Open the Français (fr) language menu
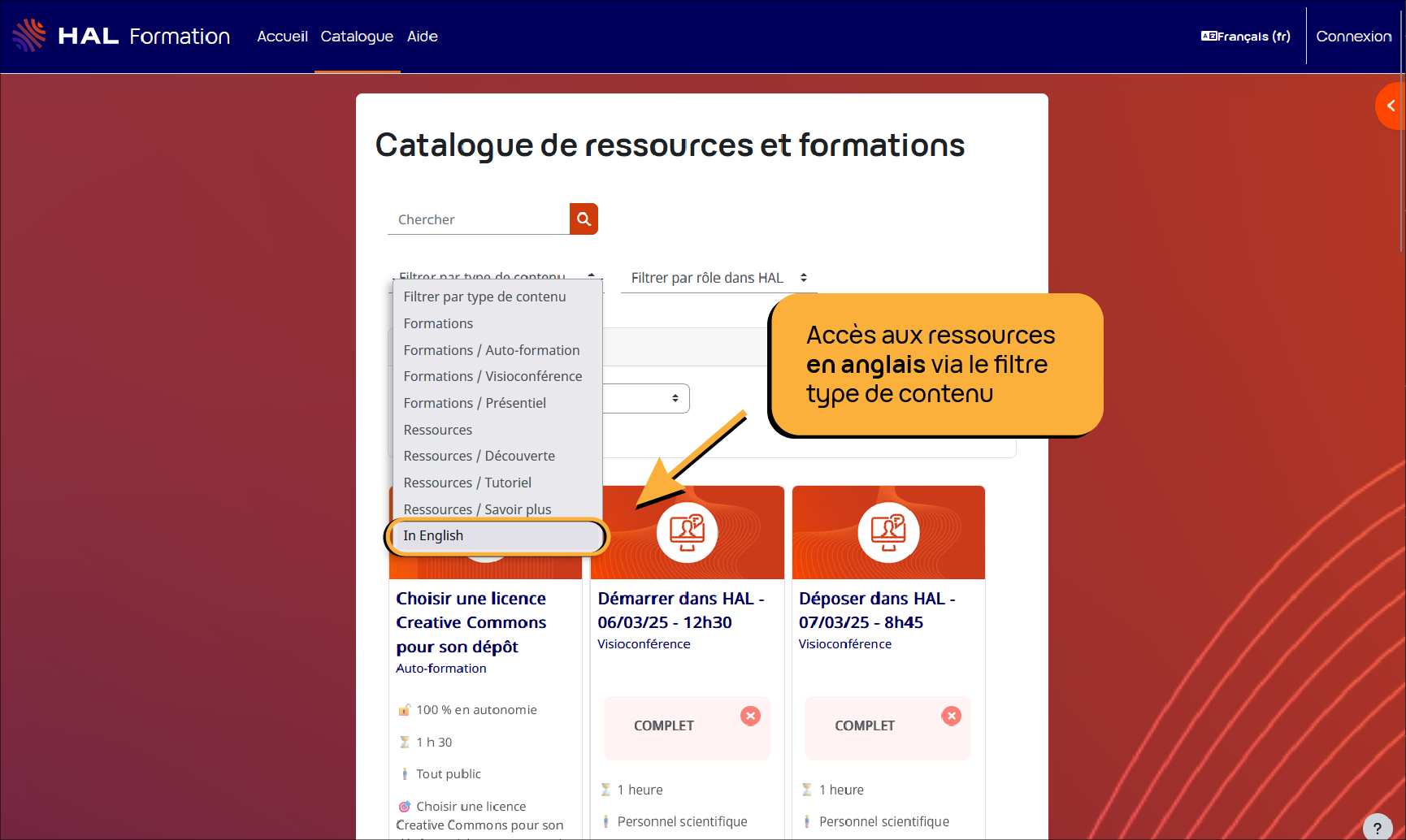 point(1246,36)
